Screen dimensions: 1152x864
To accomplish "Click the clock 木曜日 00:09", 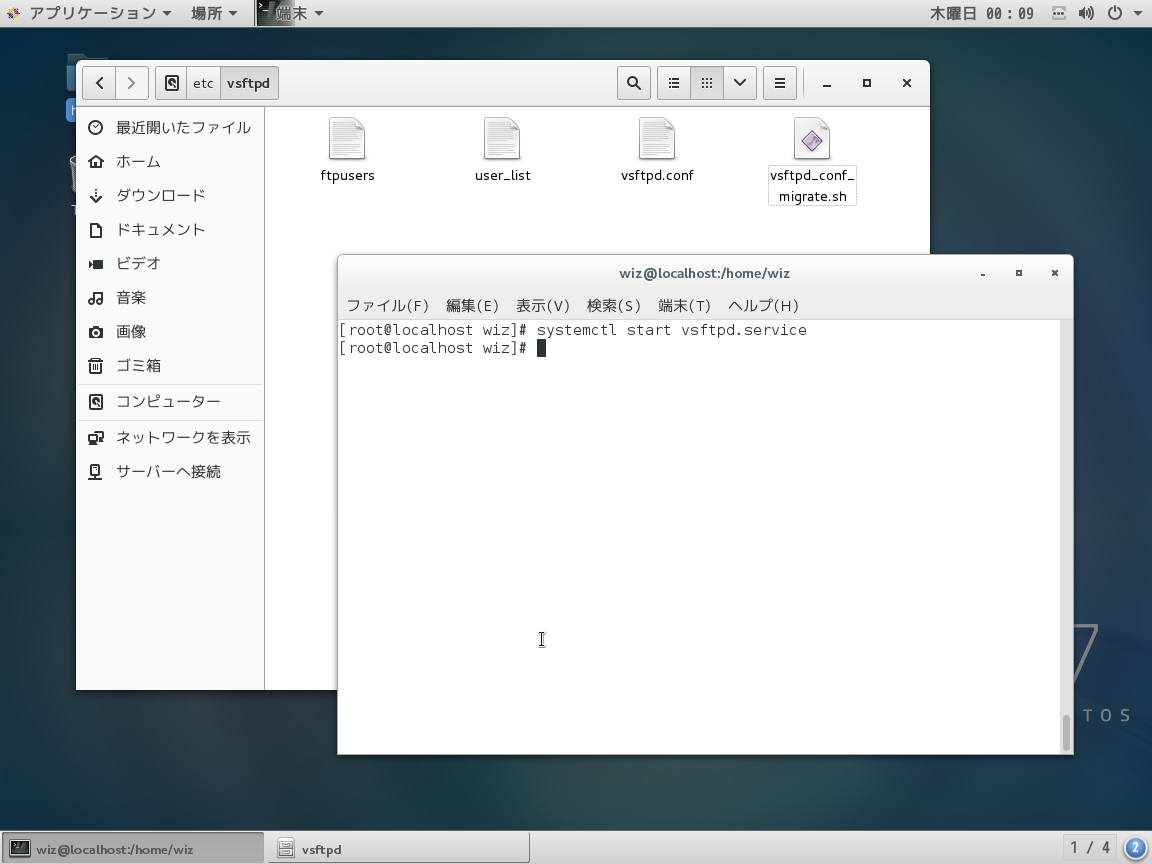I will (x=982, y=13).
